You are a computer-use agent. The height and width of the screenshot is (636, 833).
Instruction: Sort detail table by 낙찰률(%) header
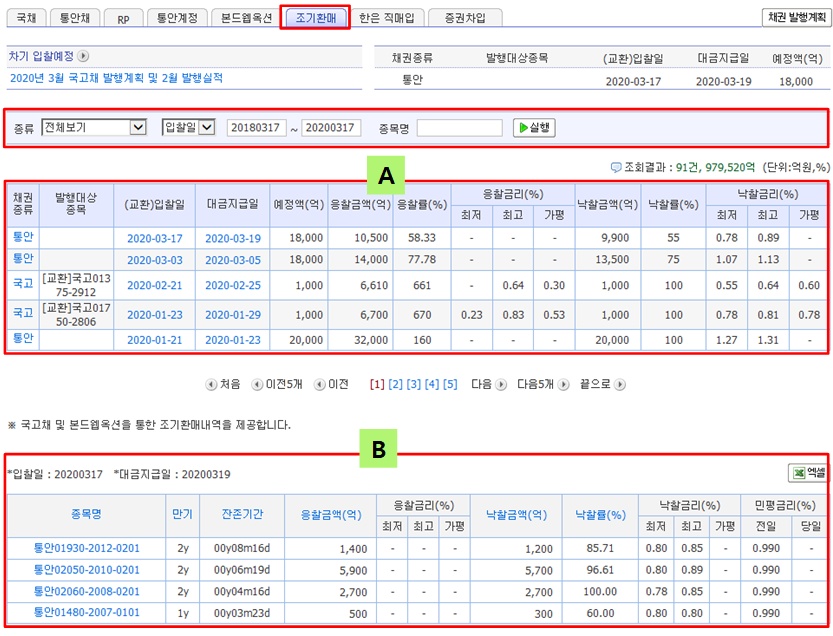(x=601, y=515)
